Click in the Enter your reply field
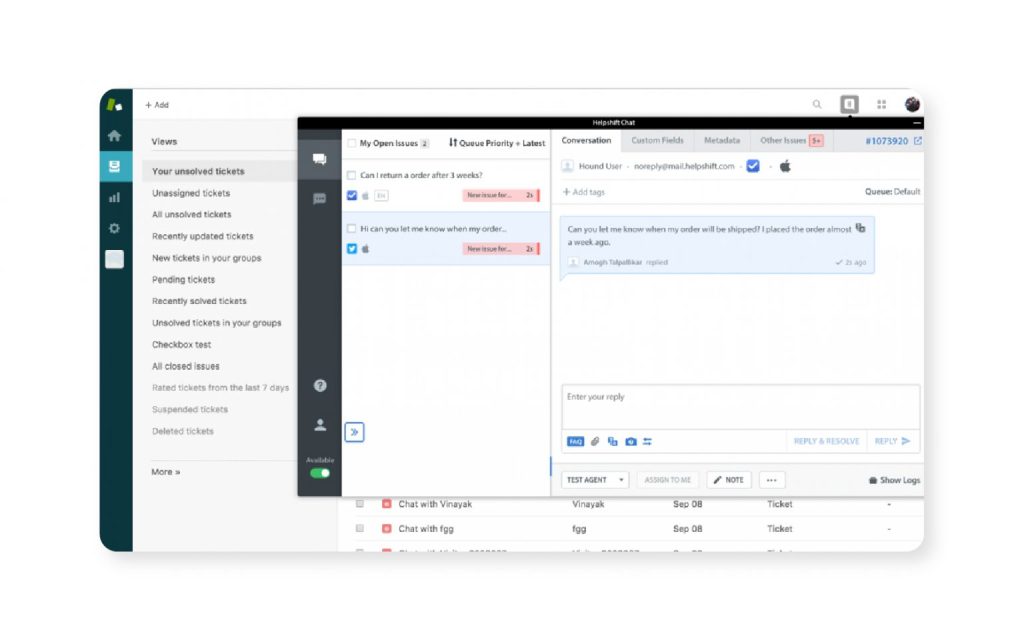1024x640 pixels. tap(741, 407)
